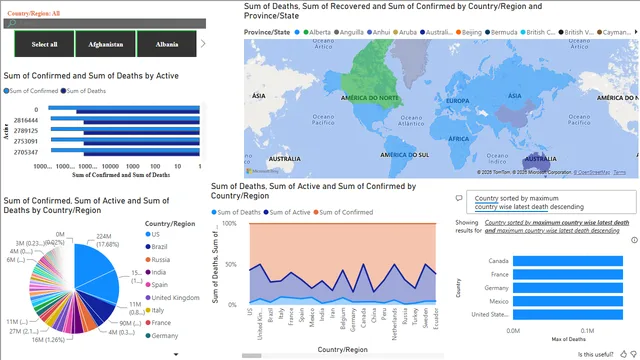Open the 'Showing results for' query link
The image size is (640, 360).
click(557, 227)
